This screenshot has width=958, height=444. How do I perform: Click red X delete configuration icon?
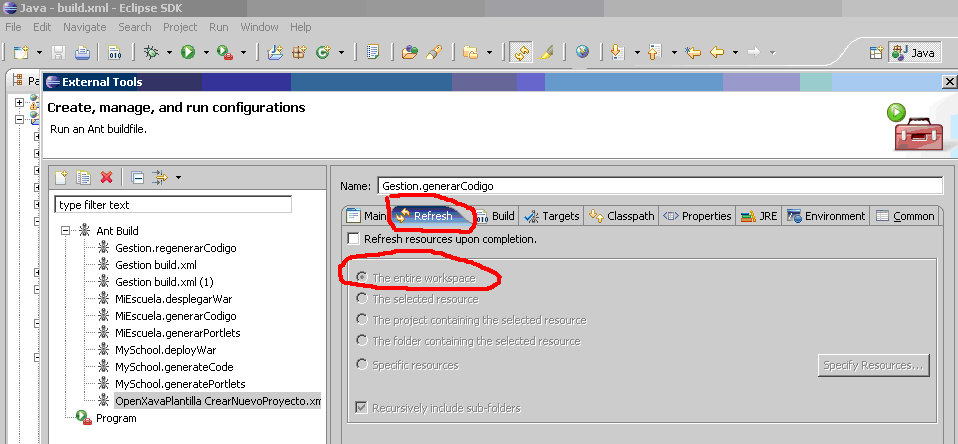pyautogui.click(x=106, y=178)
